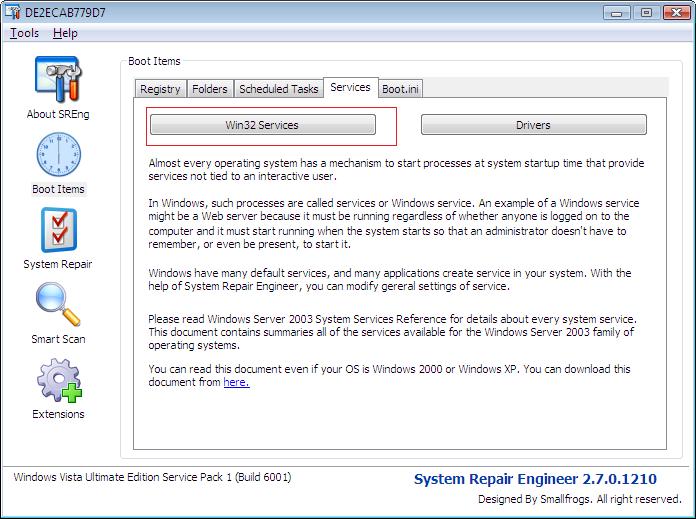Screen dimensions: 696x519
Task: Switch to the Registry tab
Action: click(160, 89)
